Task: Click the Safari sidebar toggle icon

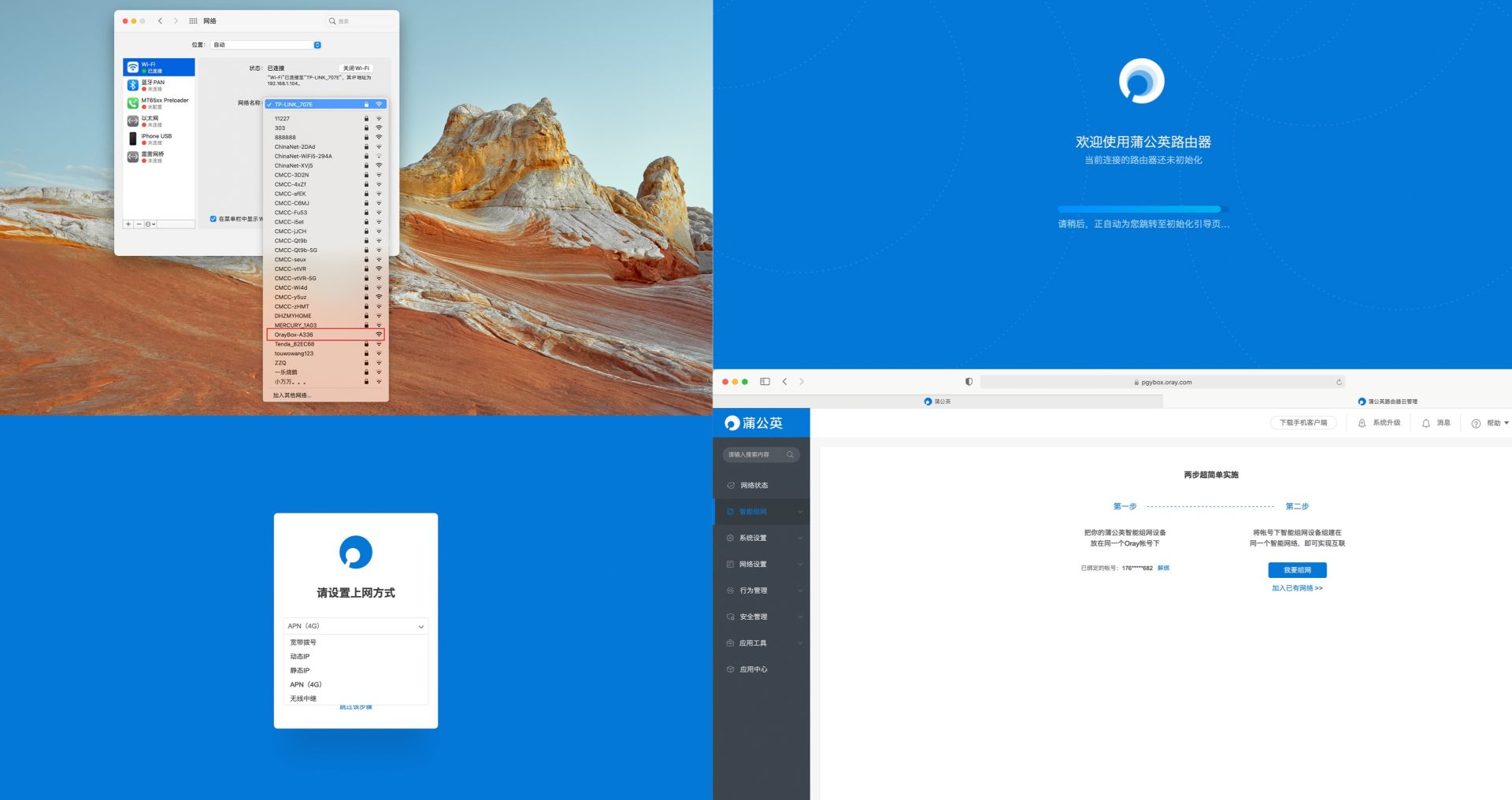Action: pyautogui.click(x=765, y=382)
